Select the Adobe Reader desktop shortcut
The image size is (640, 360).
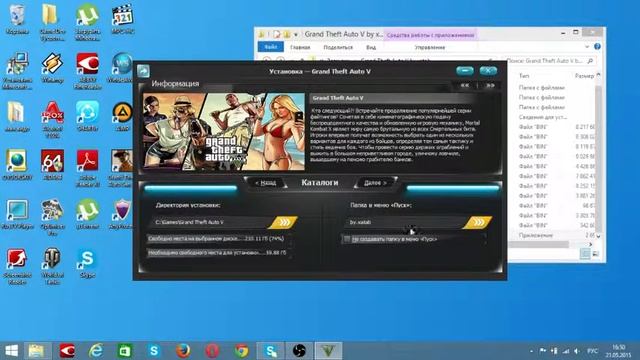87,168
